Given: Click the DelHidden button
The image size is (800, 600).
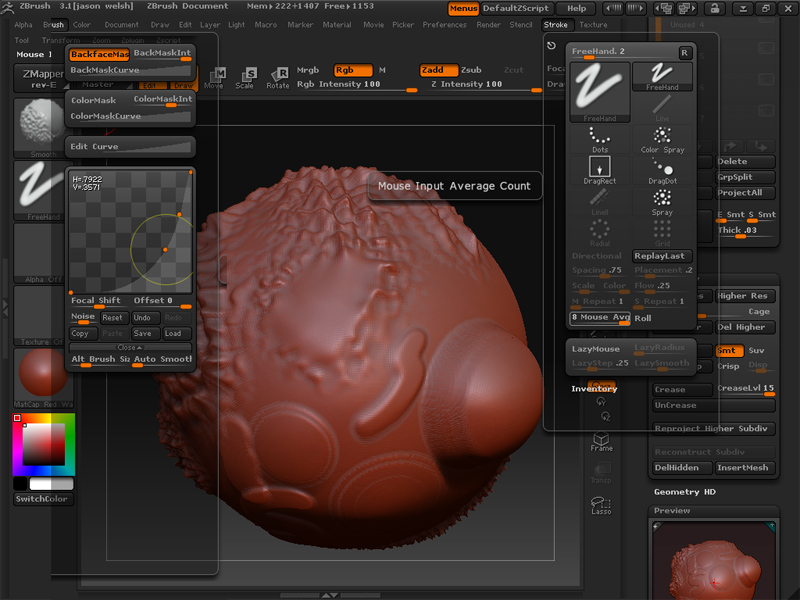Looking at the screenshot, I should coord(682,468).
